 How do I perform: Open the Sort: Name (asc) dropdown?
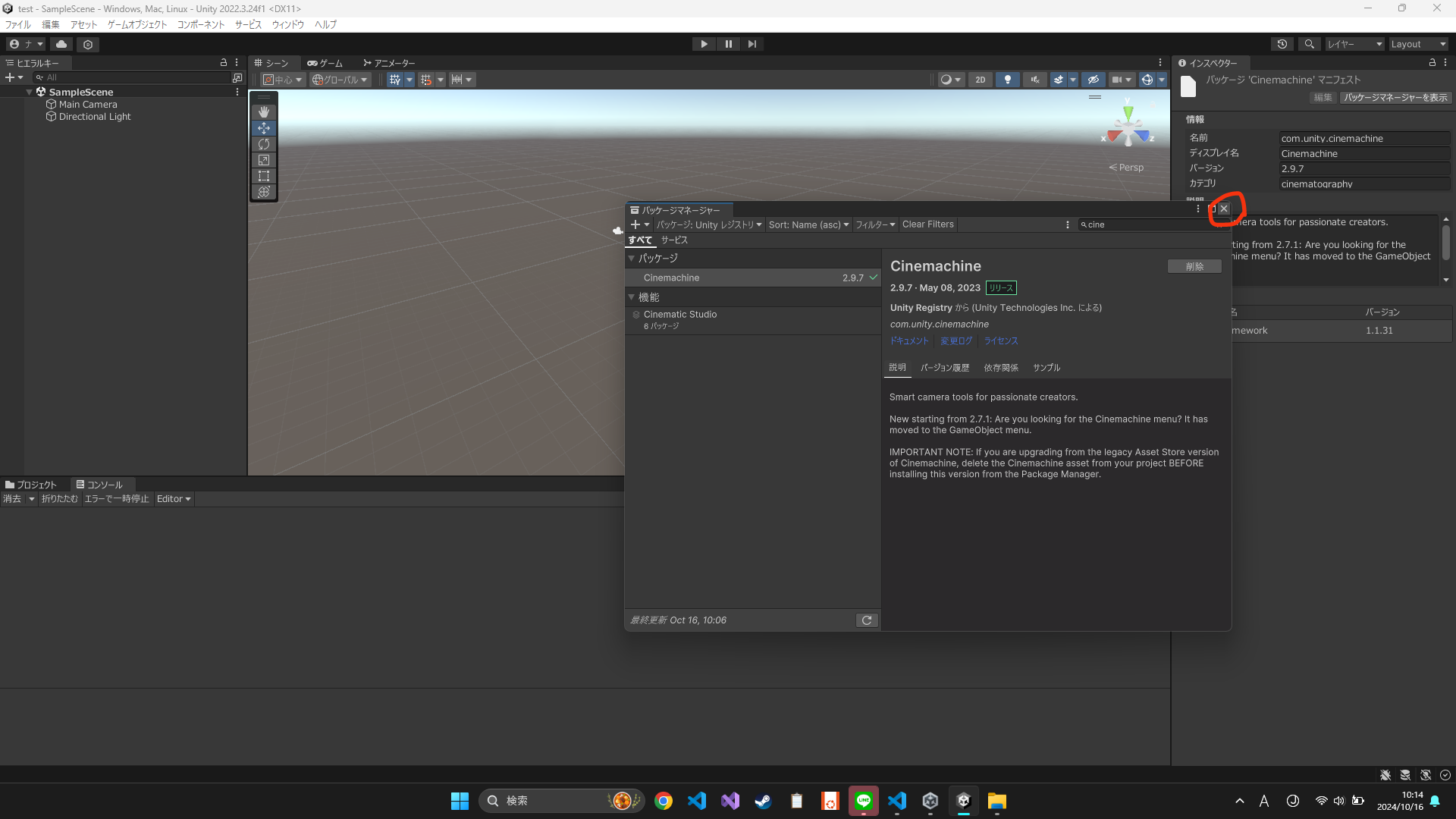[x=808, y=224]
